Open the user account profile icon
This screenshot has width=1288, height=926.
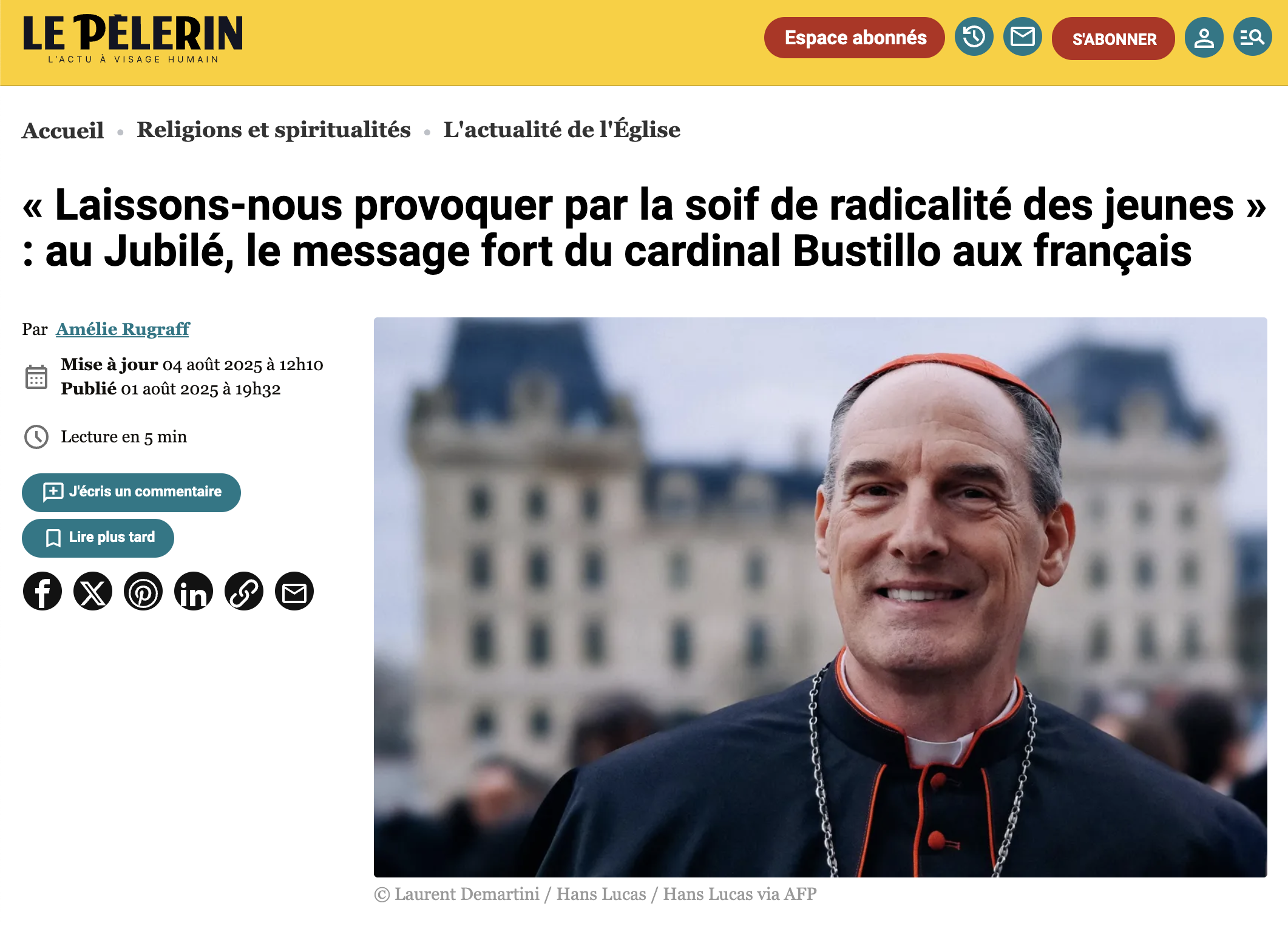tap(1204, 38)
